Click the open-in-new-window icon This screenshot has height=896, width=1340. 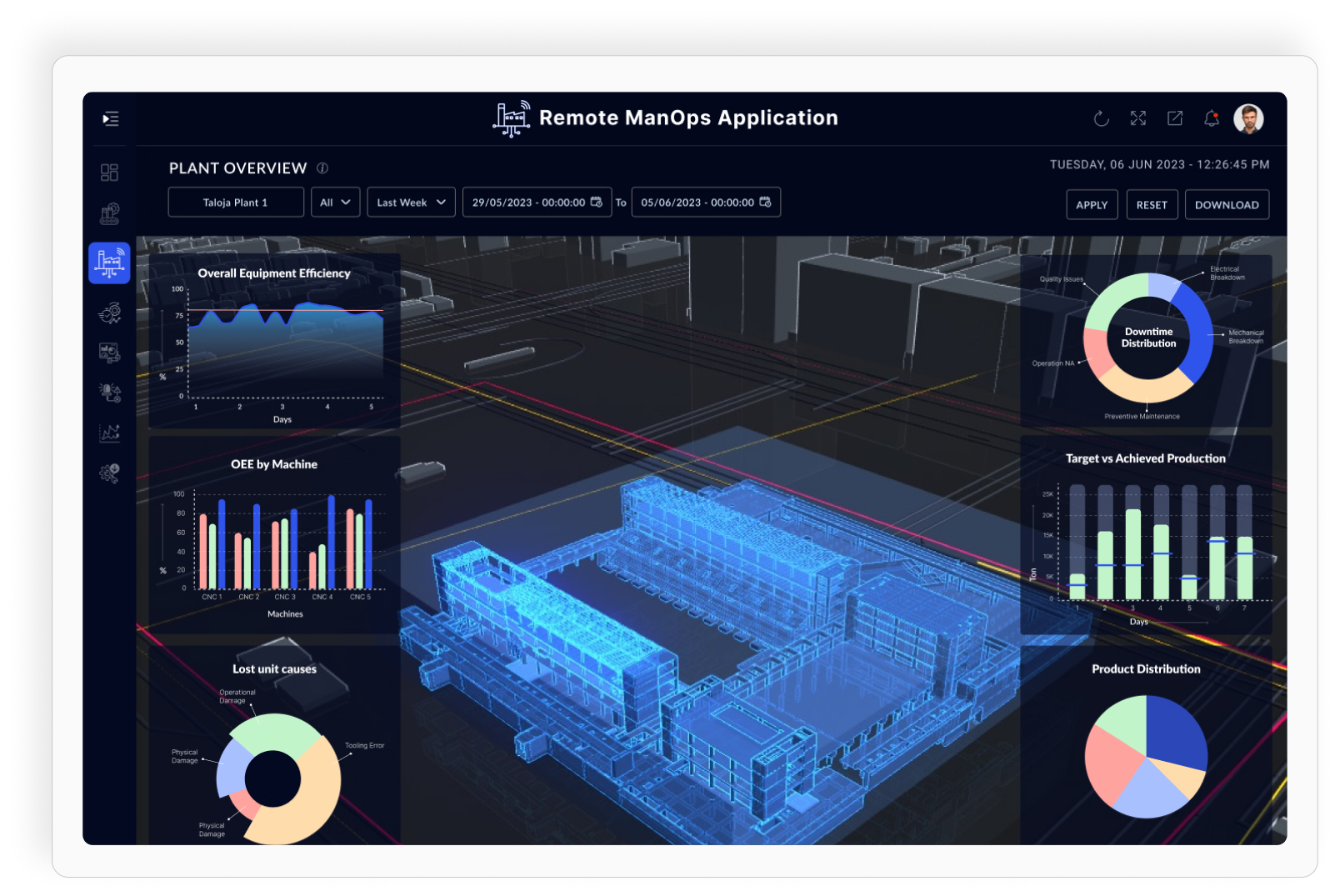click(x=1174, y=119)
